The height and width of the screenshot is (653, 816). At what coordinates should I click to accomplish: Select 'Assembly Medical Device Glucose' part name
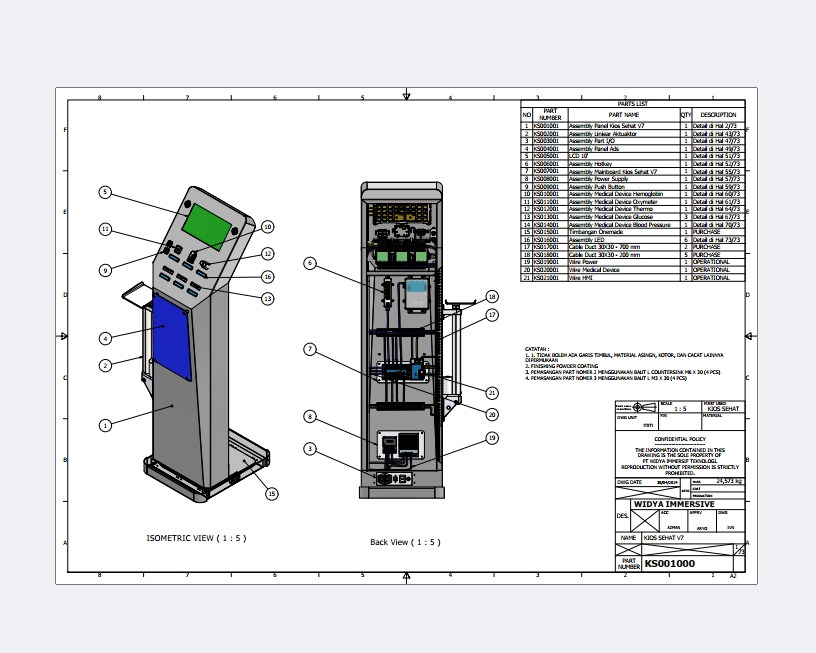(x=611, y=217)
